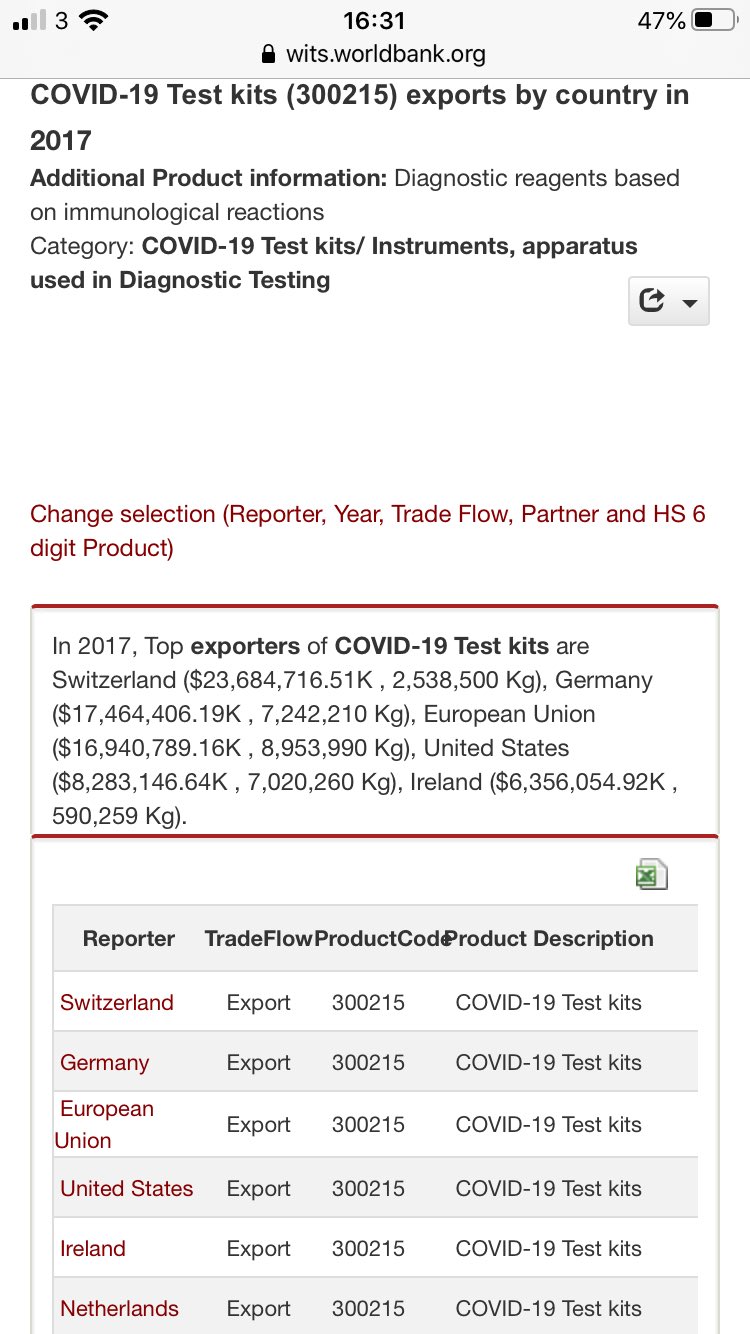
Task: Tap the lock icon in address bar
Action: (267, 54)
